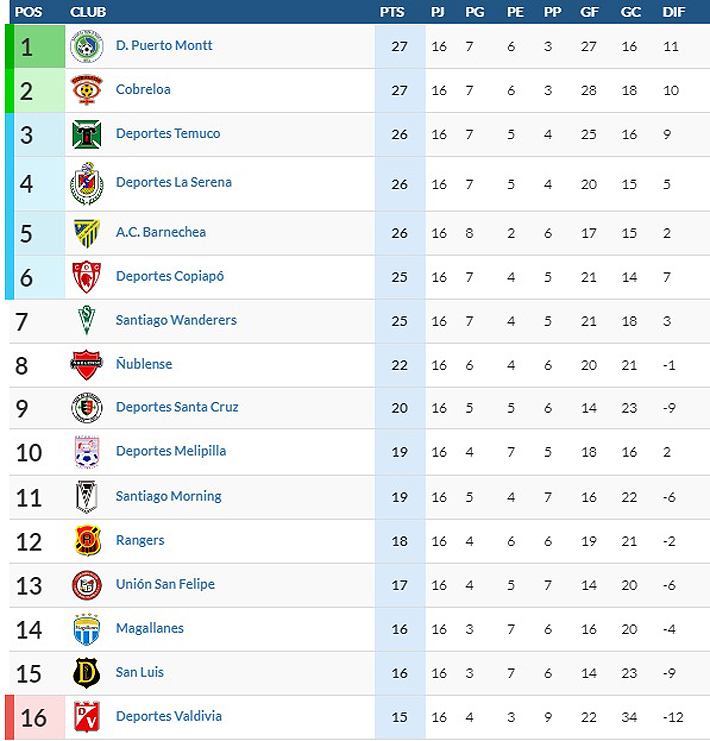Click the D. Puerto Montt club crest
Image resolution: width=710 pixels, height=741 pixels.
pos(87,46)
